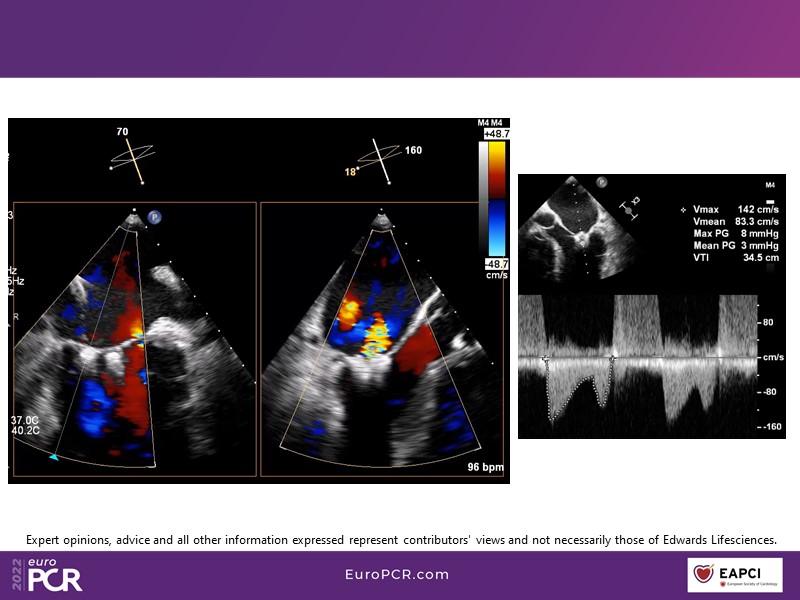Viewport: 800px width, 600px height.
Task: Open the EuroPCR.com link
Action: 397,575
